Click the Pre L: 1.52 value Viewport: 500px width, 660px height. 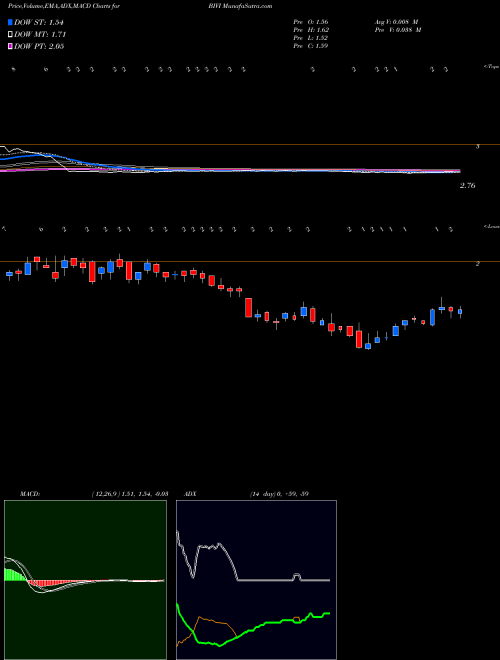(x=311, y=38)
